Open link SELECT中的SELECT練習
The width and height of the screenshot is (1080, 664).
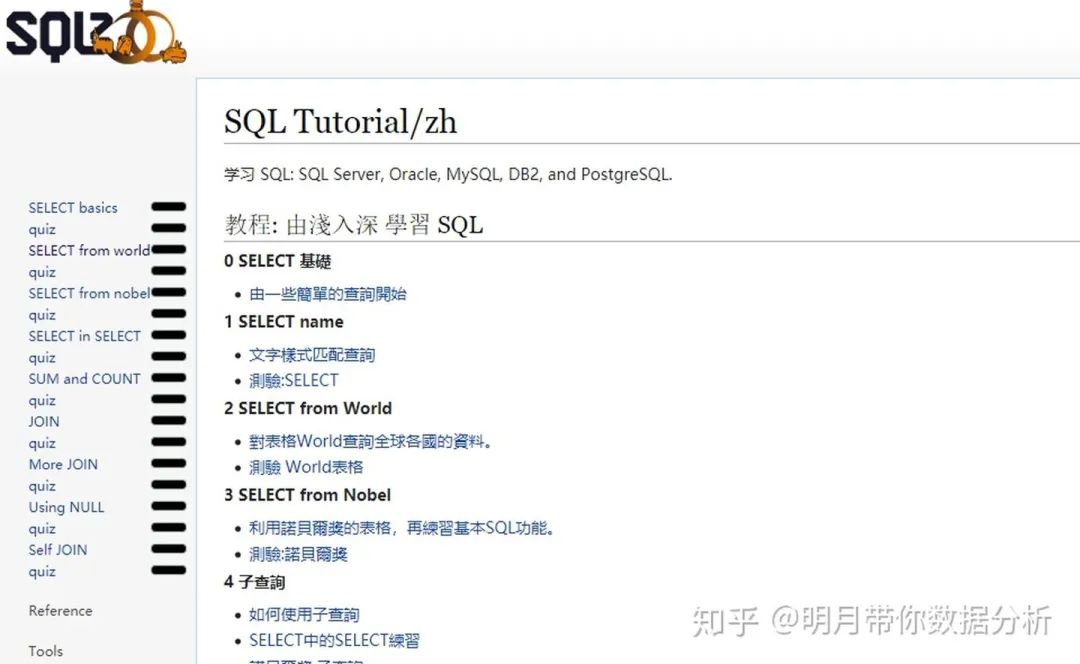(335, 640)
